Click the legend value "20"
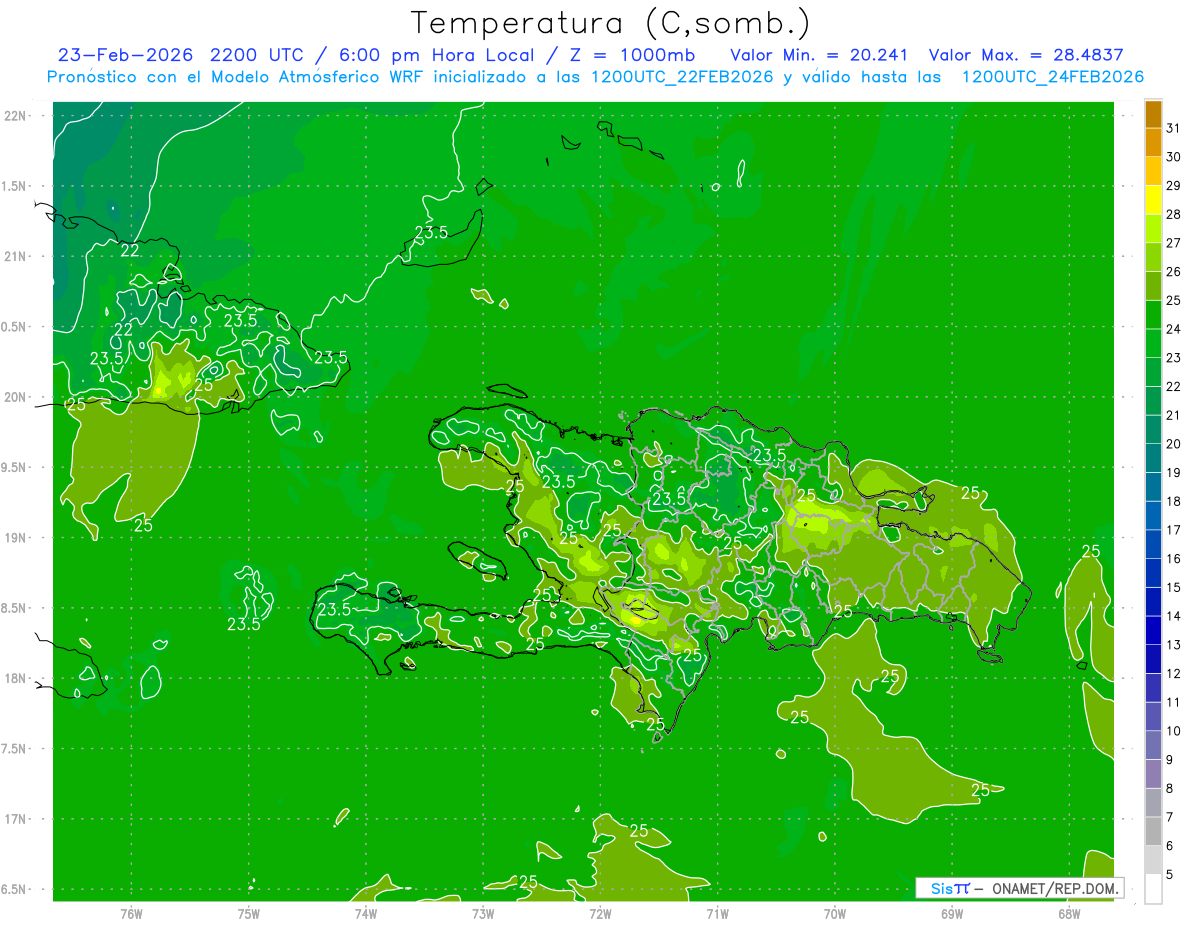Image resolution: width=1200 pixels, height=927 pixels. (x=1174, y=444)
